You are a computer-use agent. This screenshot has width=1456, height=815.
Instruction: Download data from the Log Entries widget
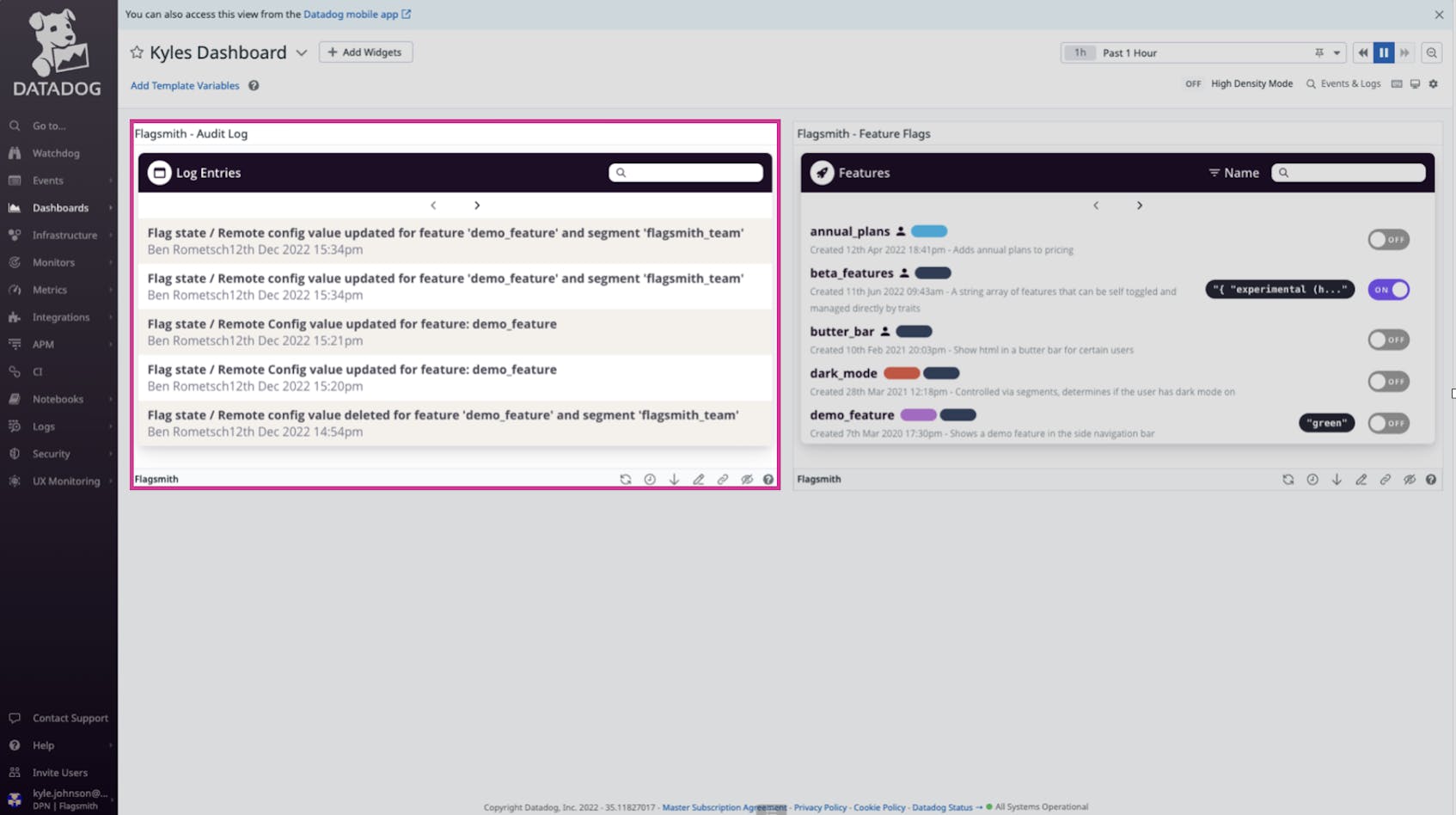point(674,479)
